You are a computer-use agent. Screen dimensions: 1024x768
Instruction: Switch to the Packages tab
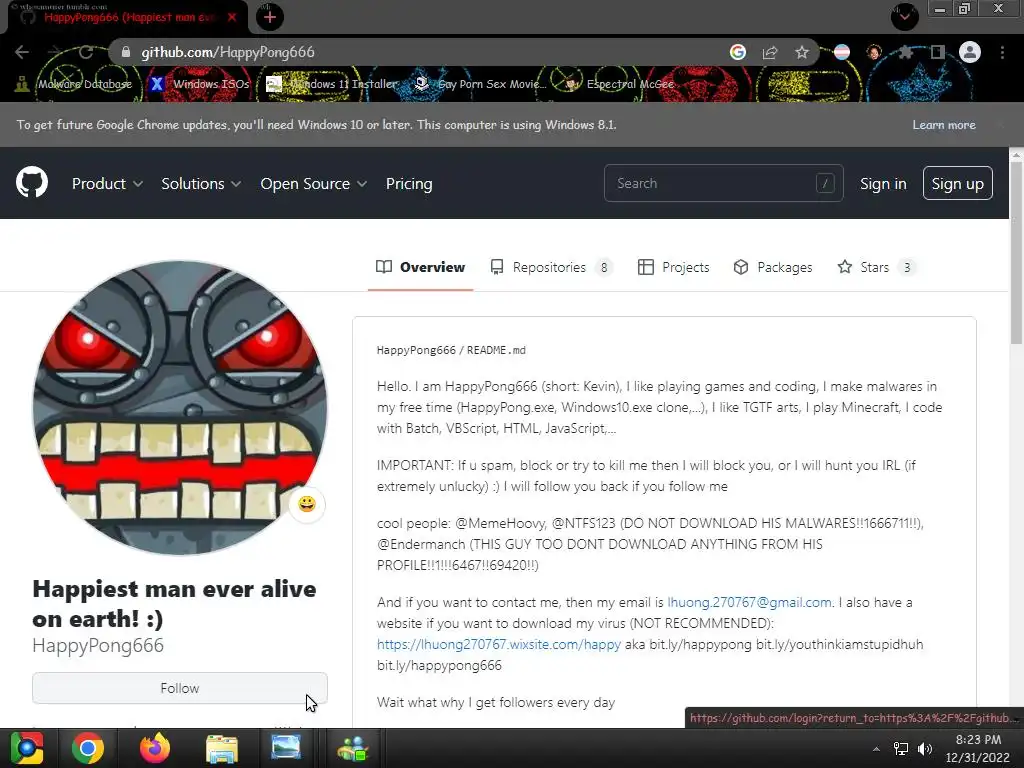(x=773, y=267)
